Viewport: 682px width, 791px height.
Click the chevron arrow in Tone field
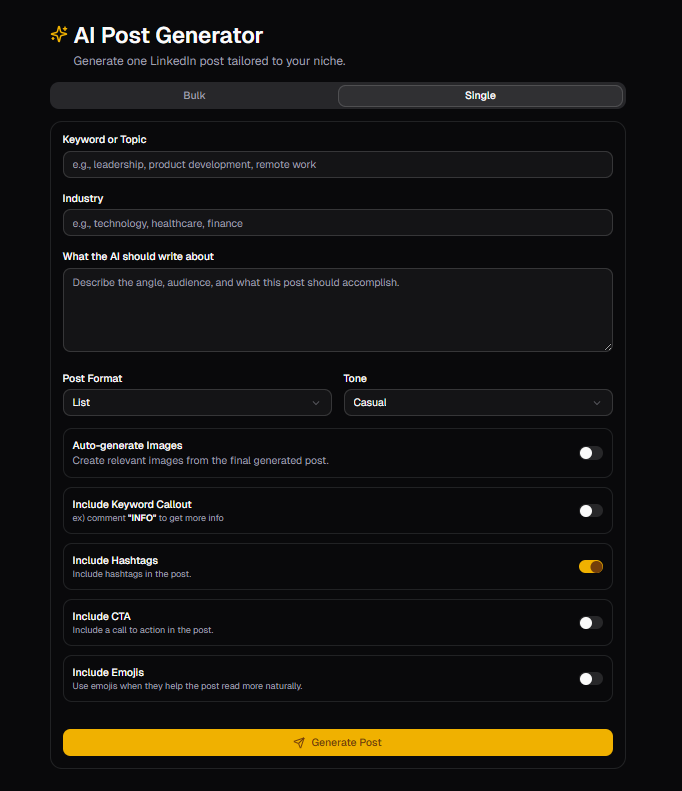tap(597, 403)
